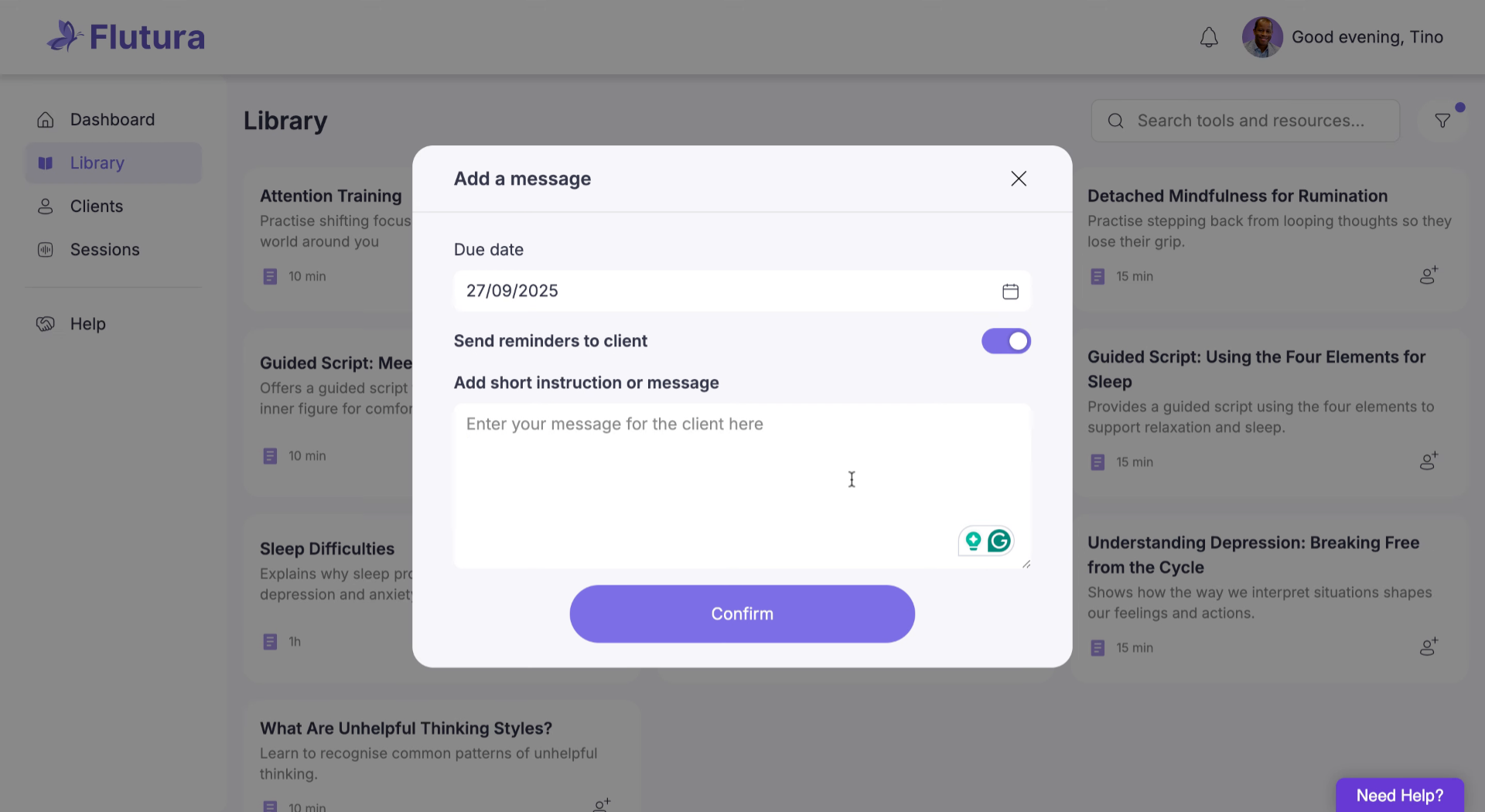Click the Need Help? button

tap(1399, 795)
